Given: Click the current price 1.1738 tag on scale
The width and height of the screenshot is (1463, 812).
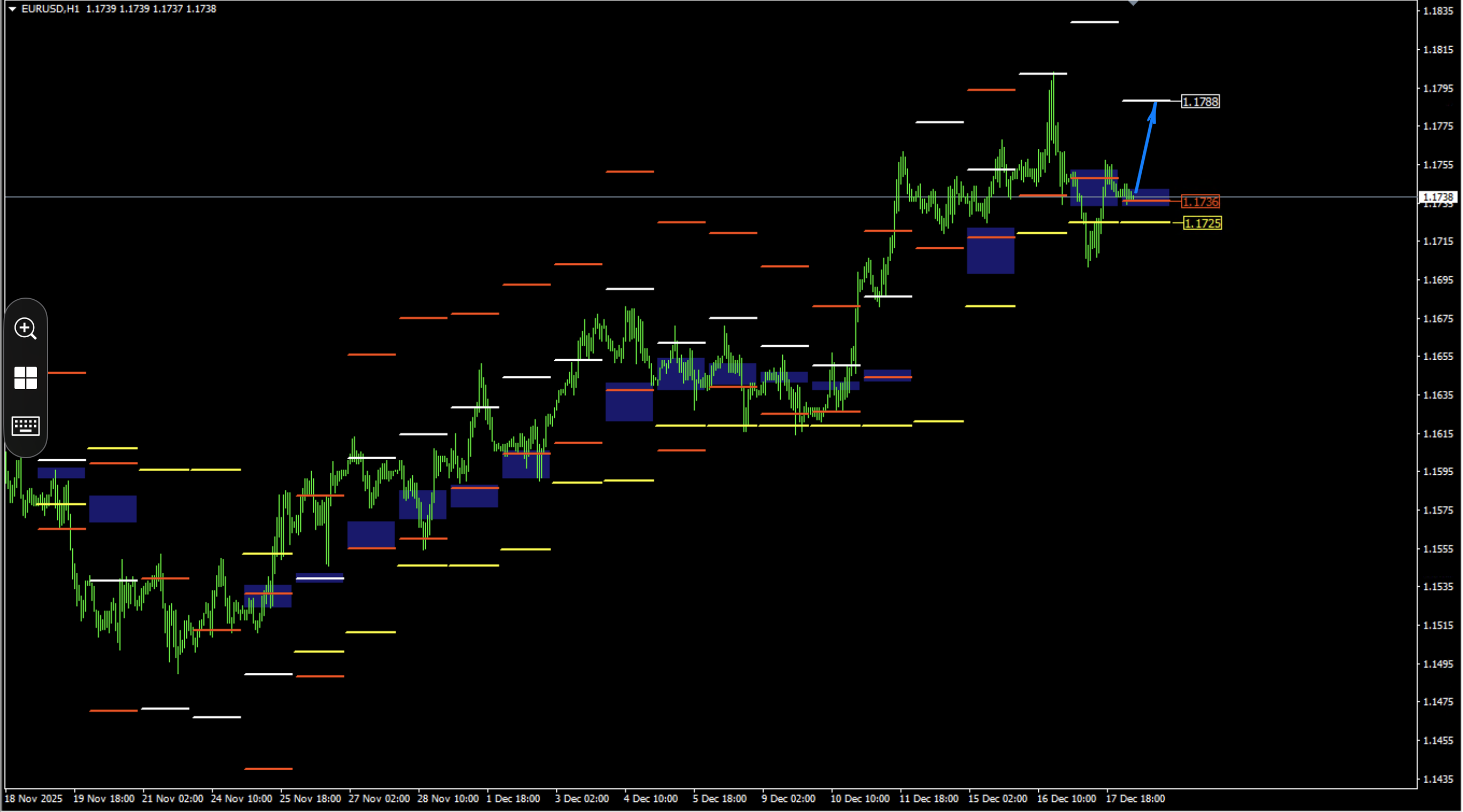Looking at the screenshot, I should pos(1438,197).
